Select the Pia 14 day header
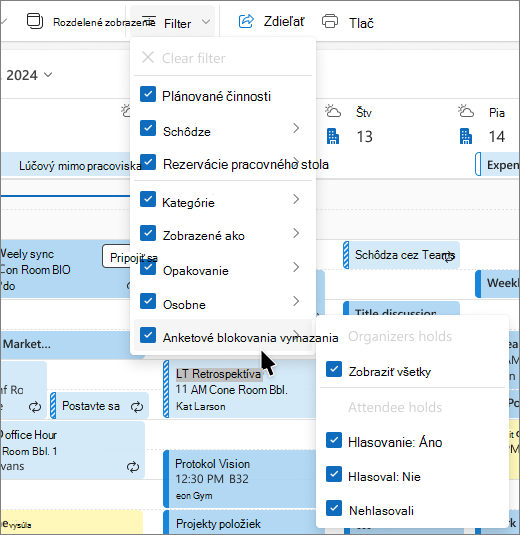Screen dimensions: 520x535 497,125
